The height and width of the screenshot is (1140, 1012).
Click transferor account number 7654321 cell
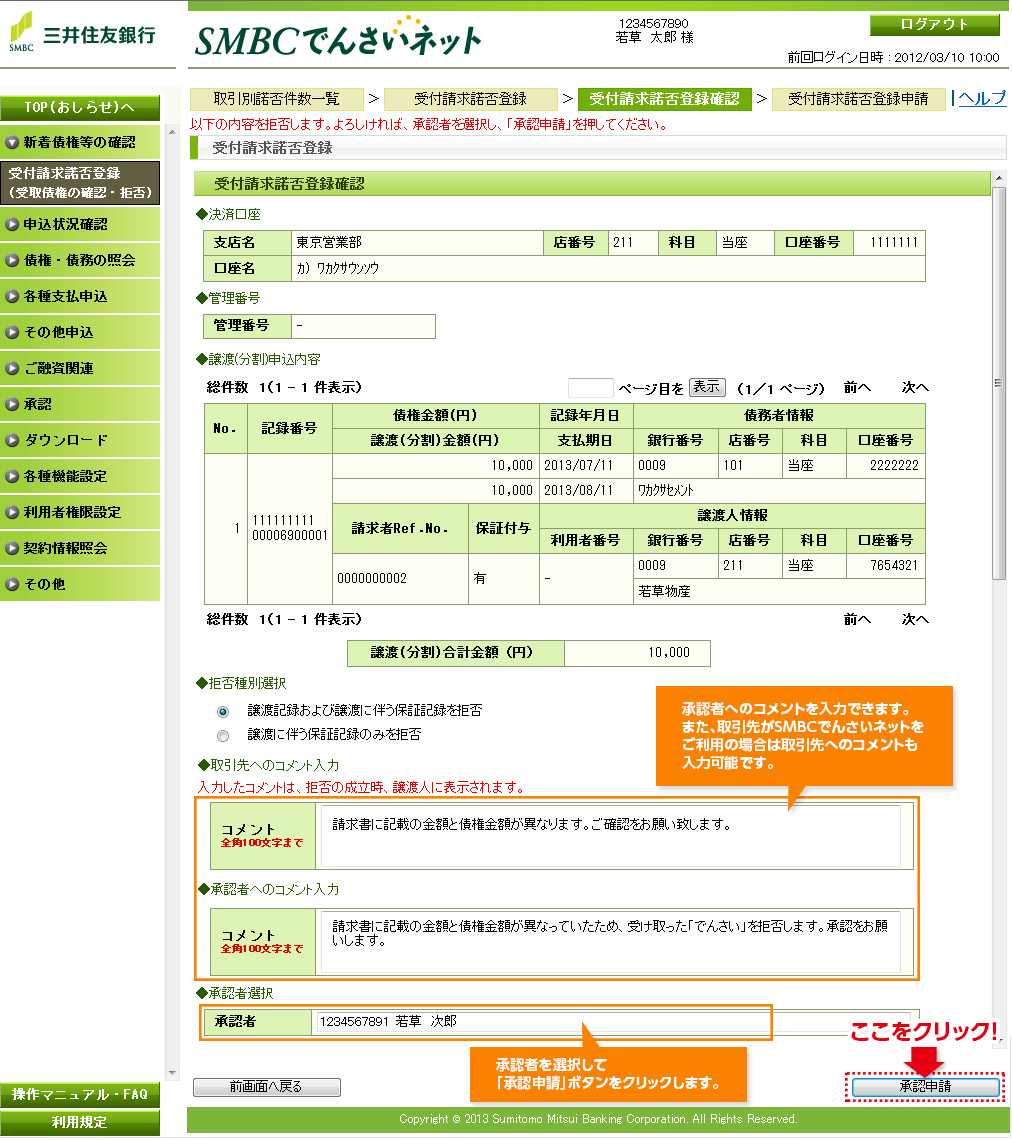886,566
